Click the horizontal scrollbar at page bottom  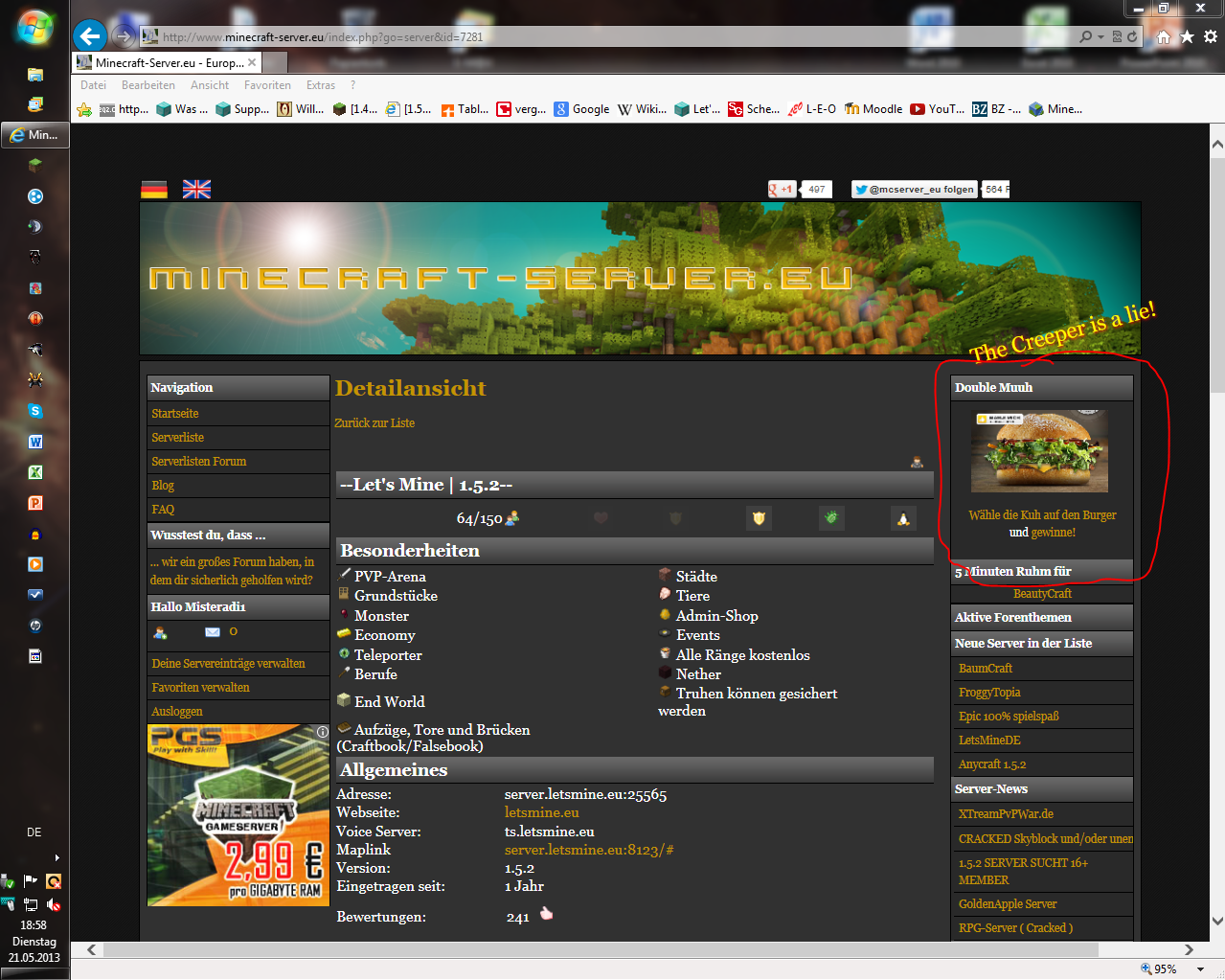point(575,949)
